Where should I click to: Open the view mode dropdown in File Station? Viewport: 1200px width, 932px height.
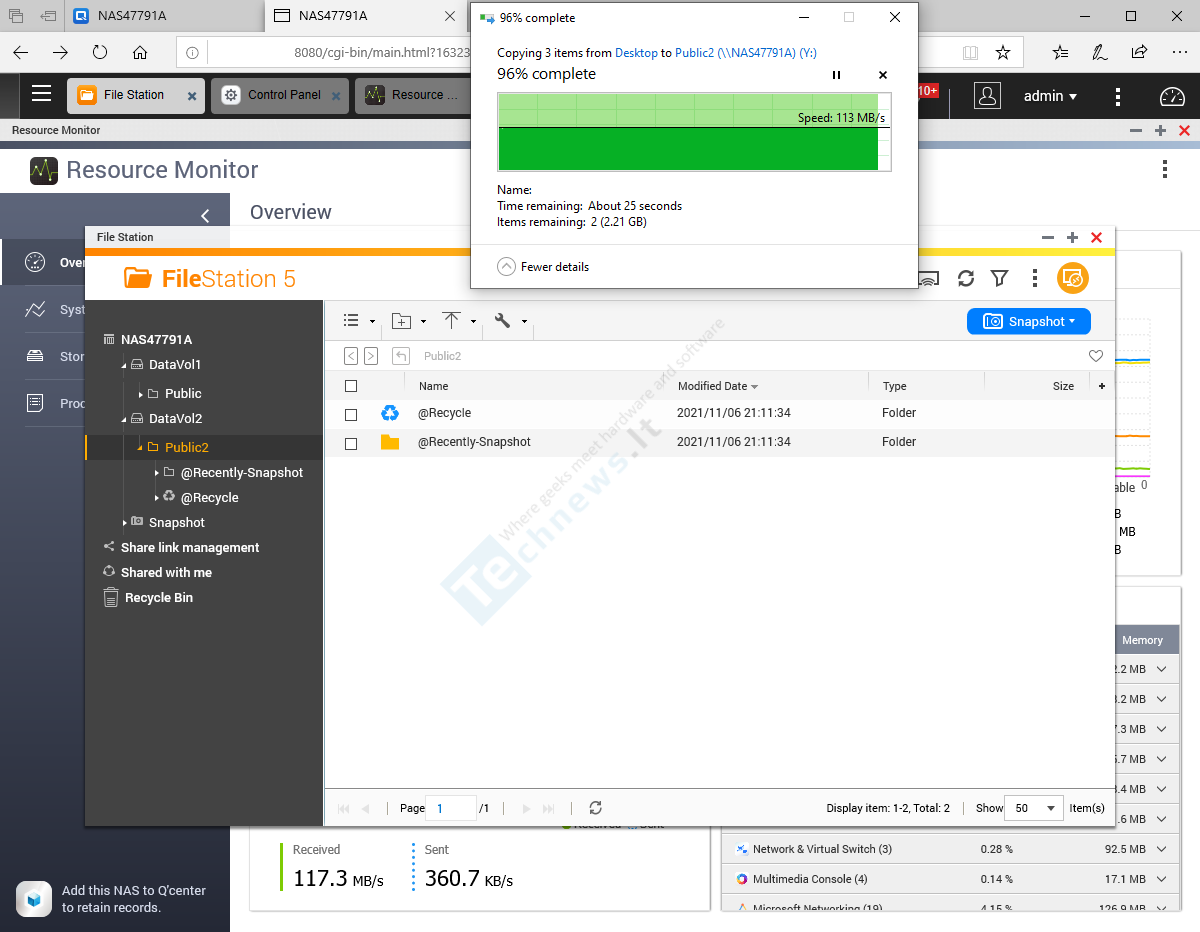coord(358,321)
